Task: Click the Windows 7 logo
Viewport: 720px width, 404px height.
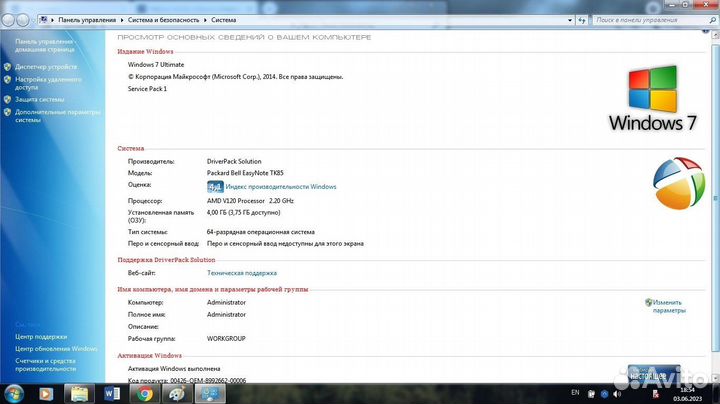Action: [x=652, y=98]
